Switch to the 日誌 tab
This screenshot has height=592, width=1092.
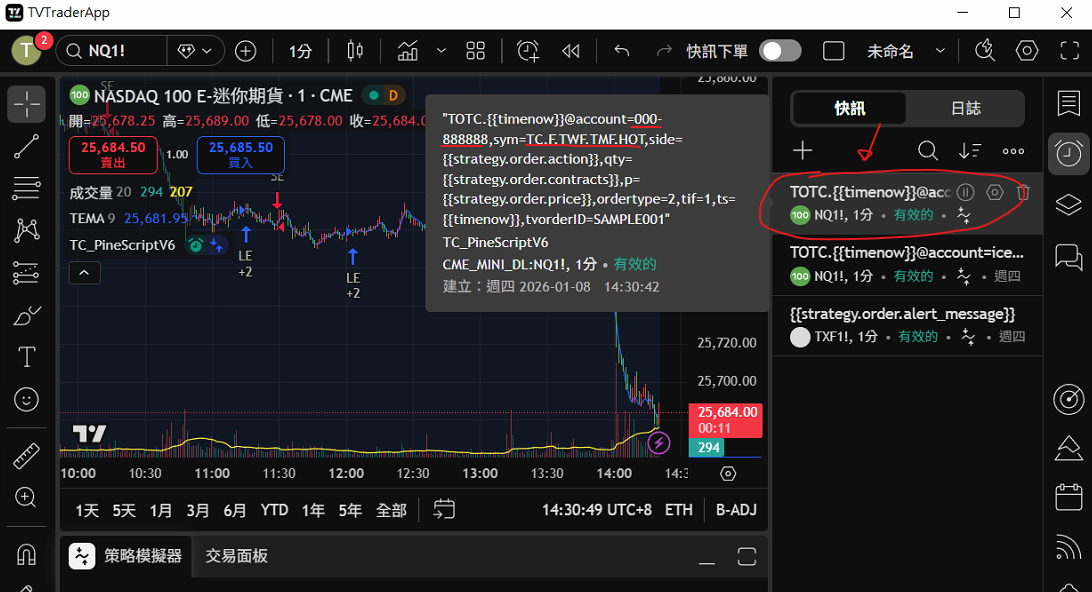pos(965,108)
